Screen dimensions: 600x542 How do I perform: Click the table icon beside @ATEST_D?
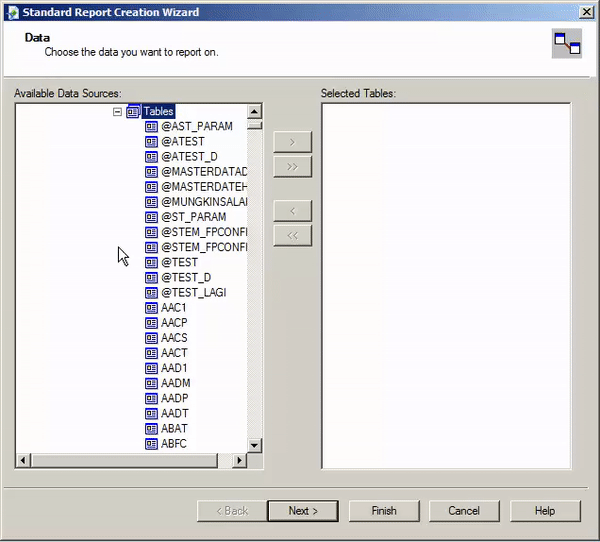pyautogui.click(x=151, y=157)
